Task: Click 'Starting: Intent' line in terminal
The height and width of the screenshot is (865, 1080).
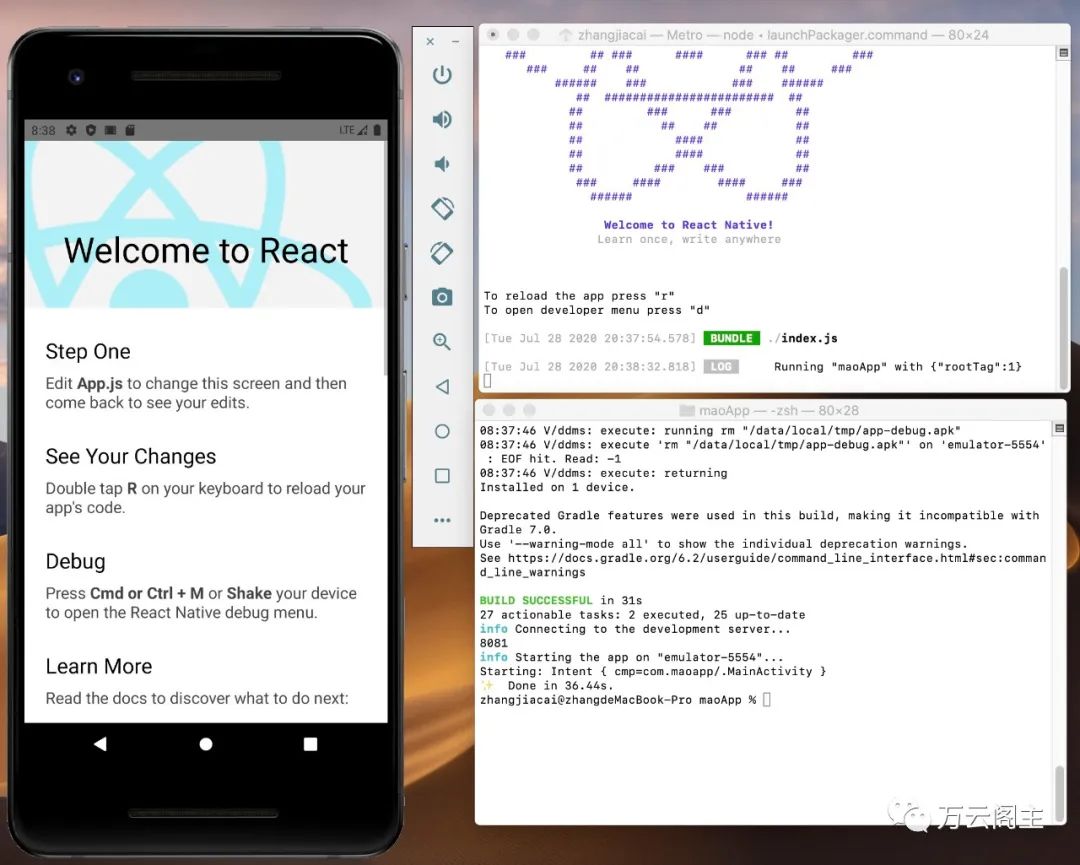Action: (x=652, y=671)
